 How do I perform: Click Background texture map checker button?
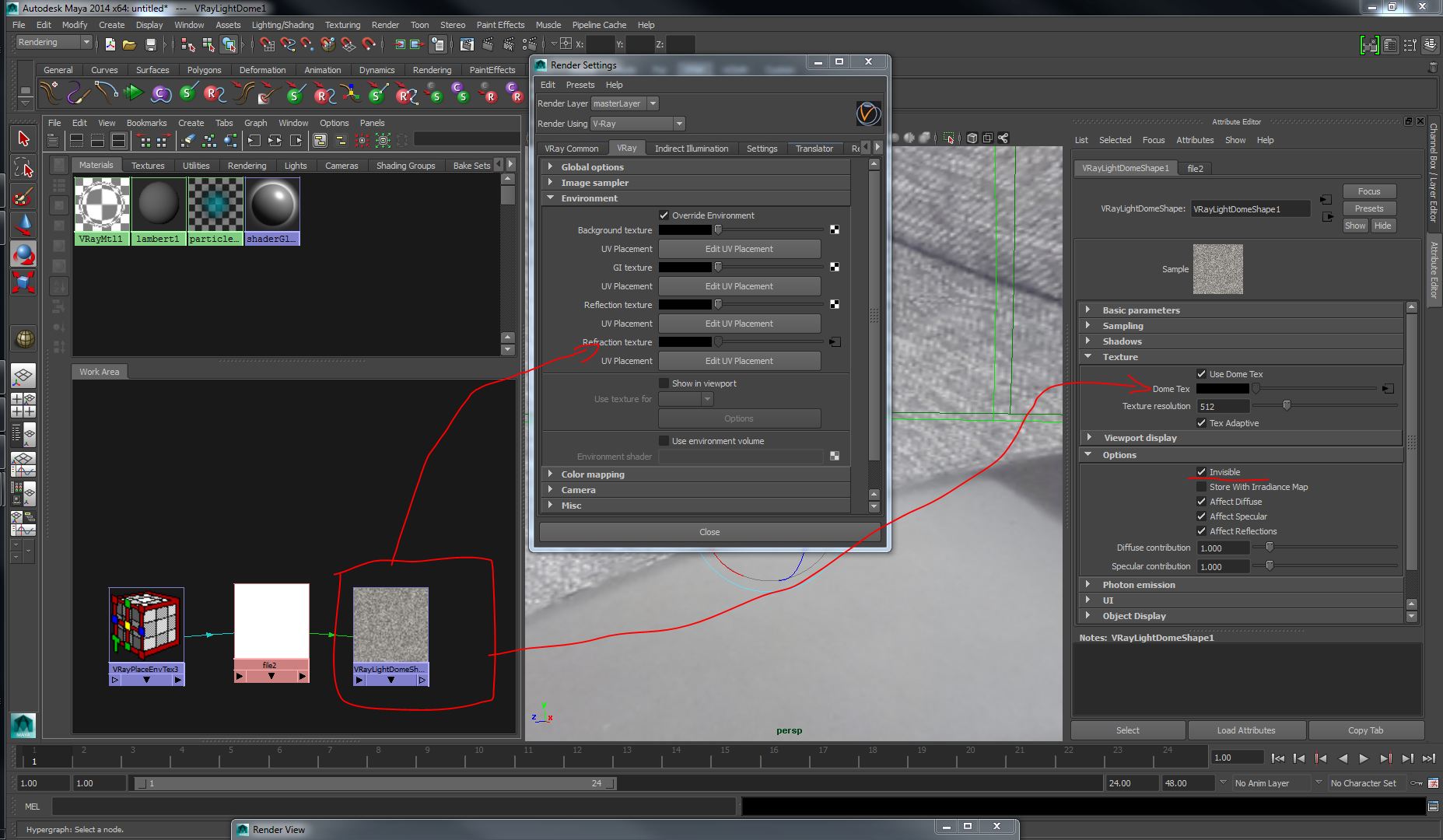click(835, 230)
